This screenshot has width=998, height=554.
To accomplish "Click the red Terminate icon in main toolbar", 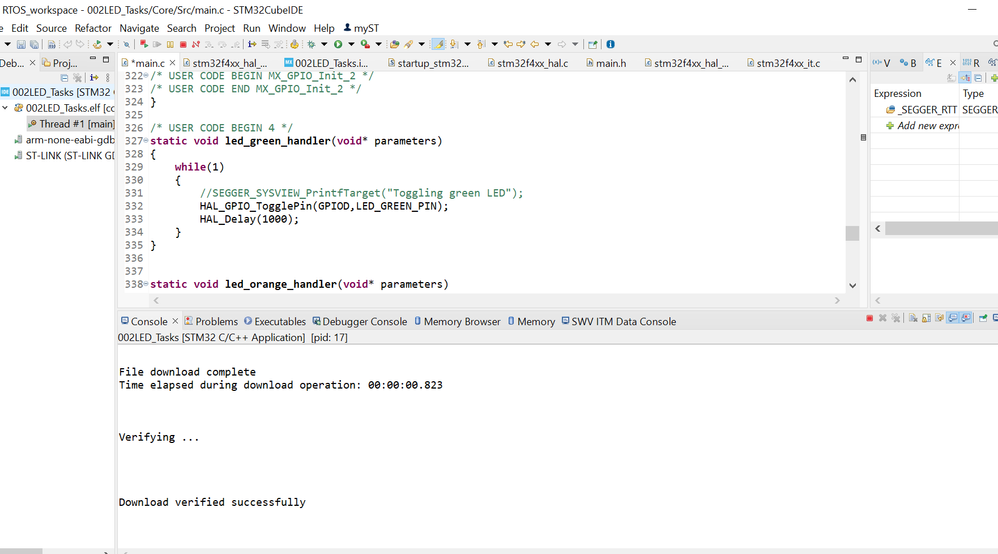I will click(x=183, y=45).
